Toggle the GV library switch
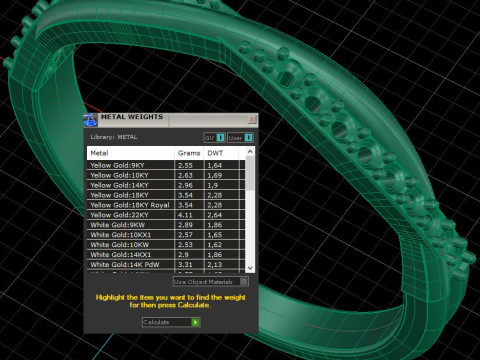Viewport: 480px width, 360px height. pos(215,138)
